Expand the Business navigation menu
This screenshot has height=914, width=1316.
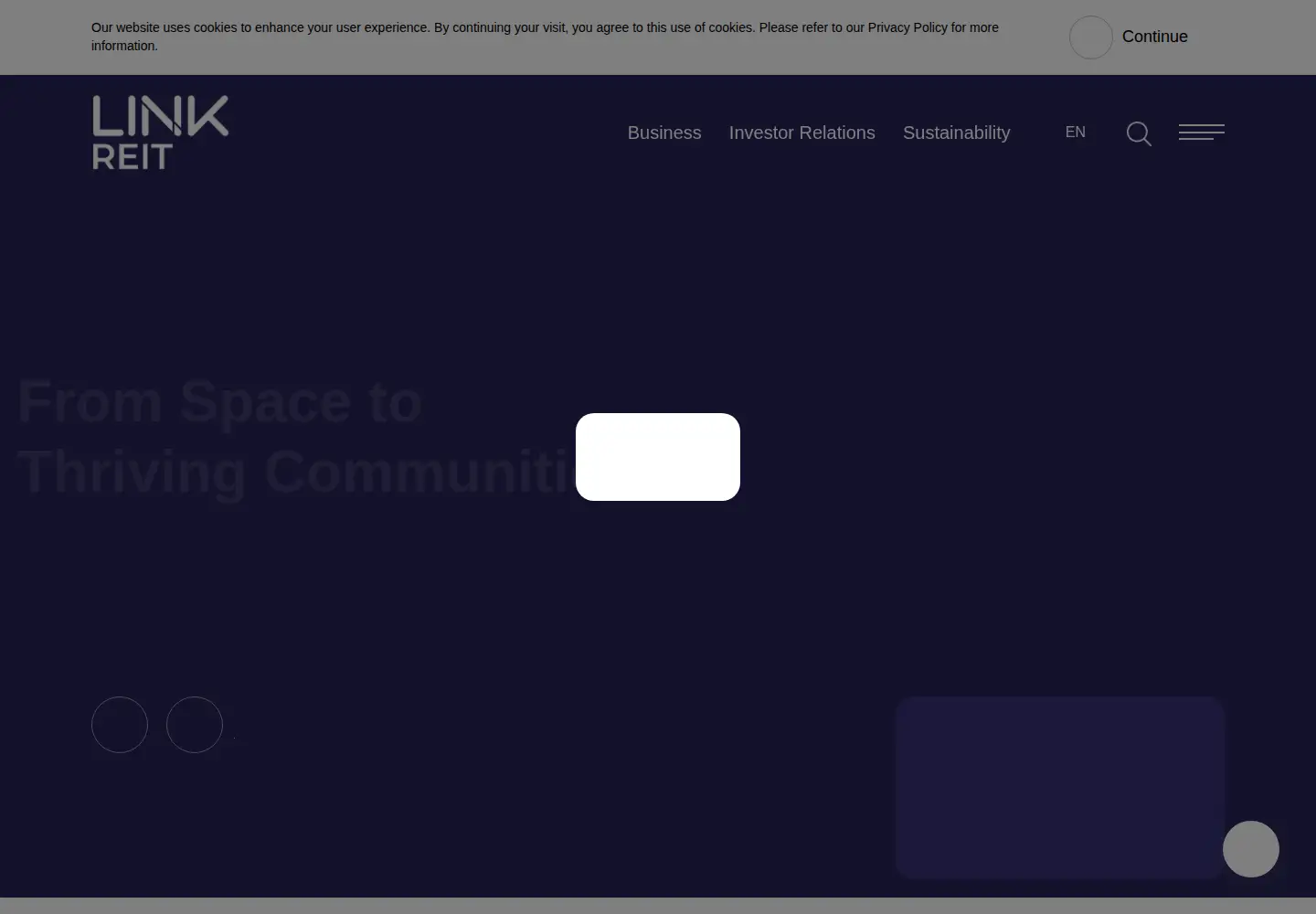[664, 133]
